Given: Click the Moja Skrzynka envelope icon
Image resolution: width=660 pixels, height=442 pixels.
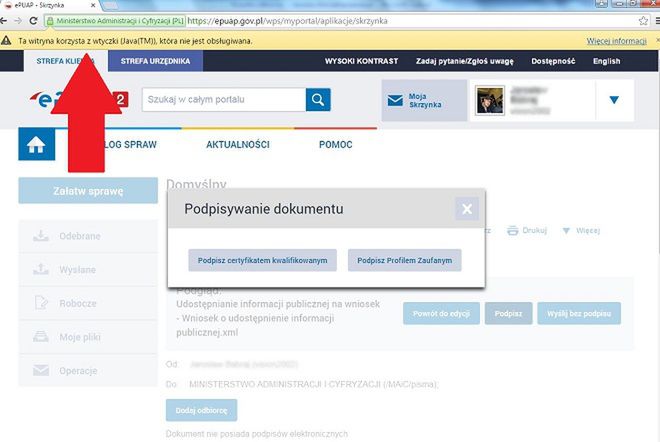Looking at the screenshot, I should coord(395,100).
